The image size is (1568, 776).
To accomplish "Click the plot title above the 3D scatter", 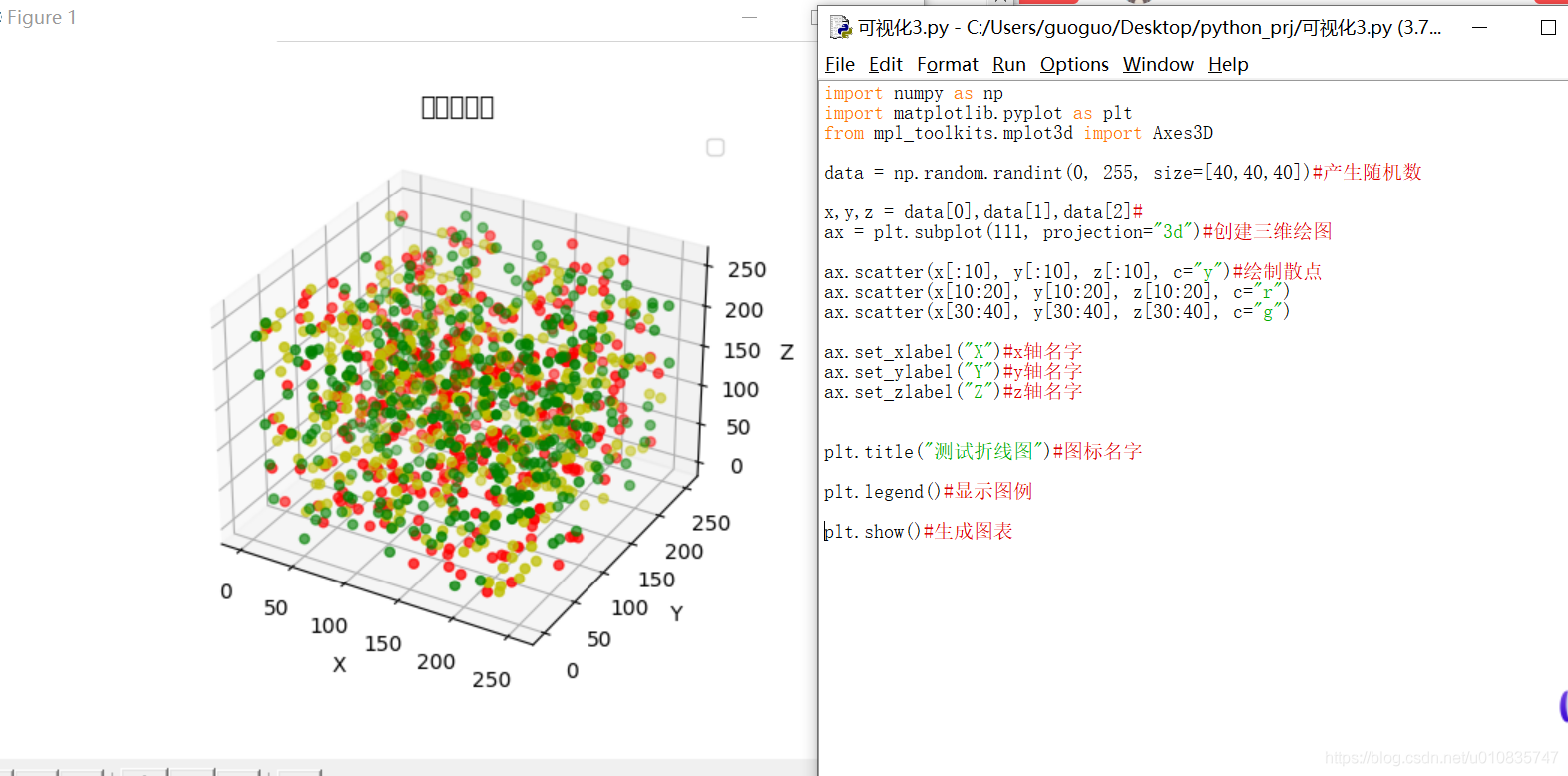I will tap(457, 107).
